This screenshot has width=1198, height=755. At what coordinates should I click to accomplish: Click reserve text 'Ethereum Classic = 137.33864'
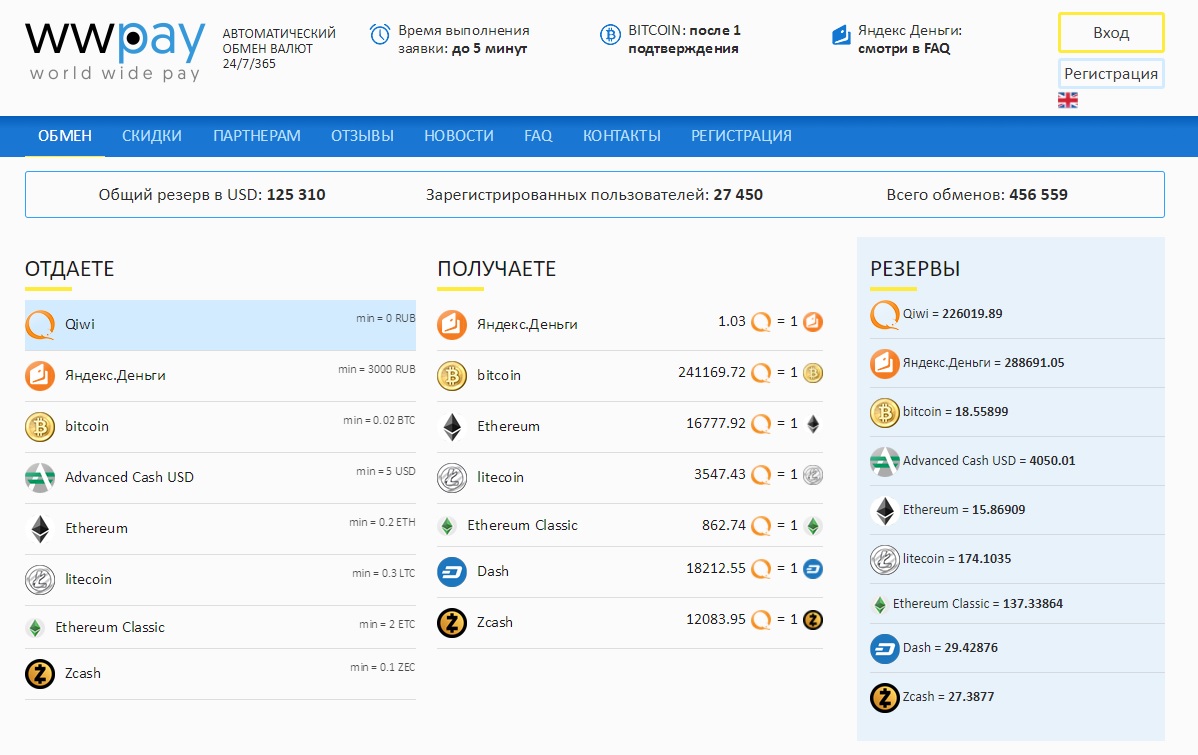click(x=977, y=604)
